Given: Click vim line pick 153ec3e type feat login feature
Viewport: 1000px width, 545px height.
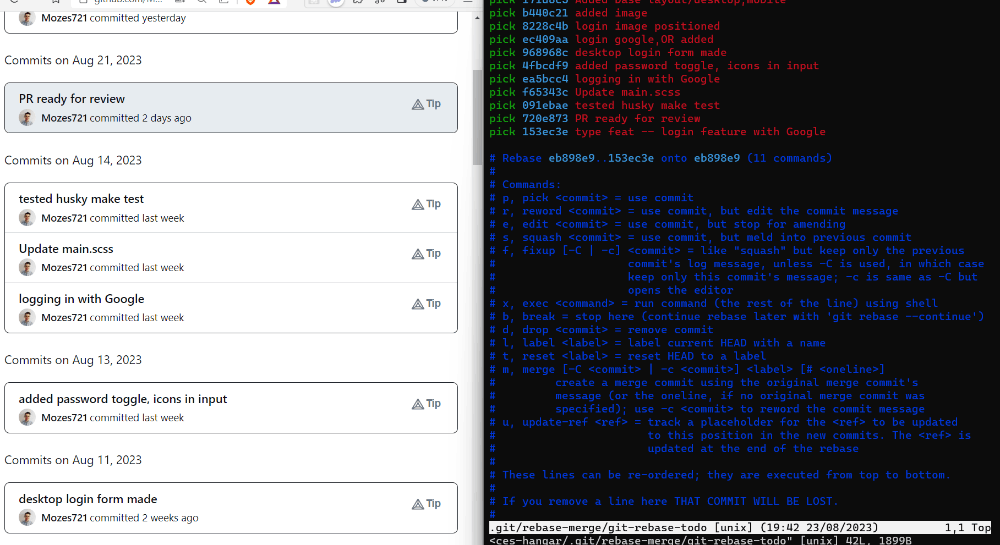Looking at the screenshot, I should point(658,132).
